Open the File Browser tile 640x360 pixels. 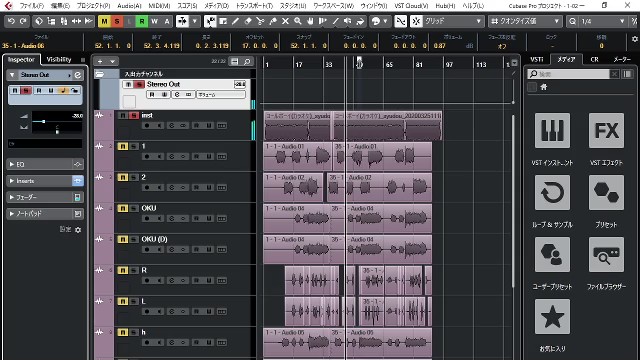pos(606,255)
